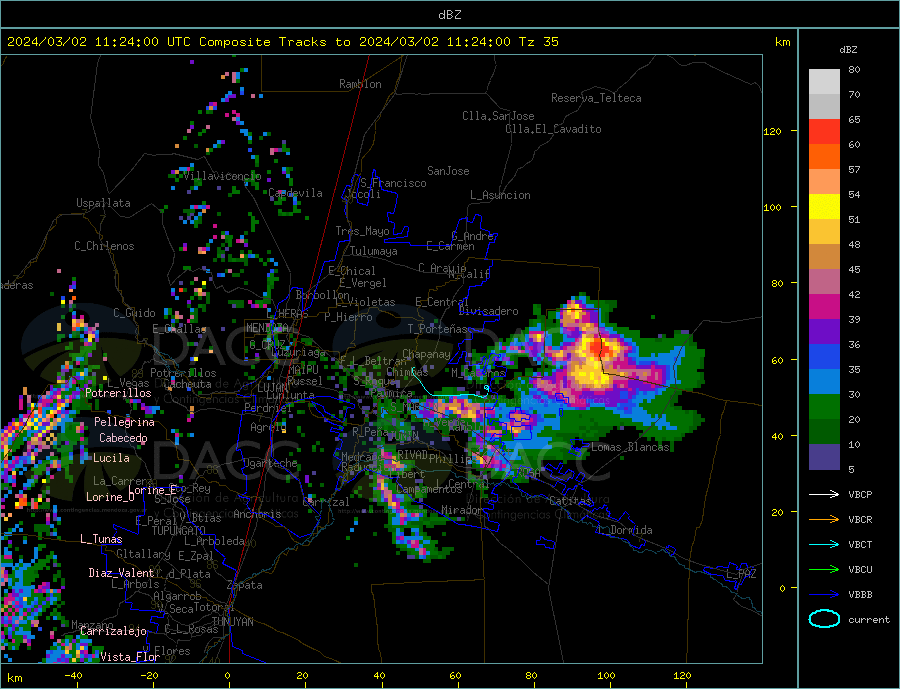900x689 pixels.
Task: Click the cyan VBCT arrow legend icon
Action: coord(824,544)
